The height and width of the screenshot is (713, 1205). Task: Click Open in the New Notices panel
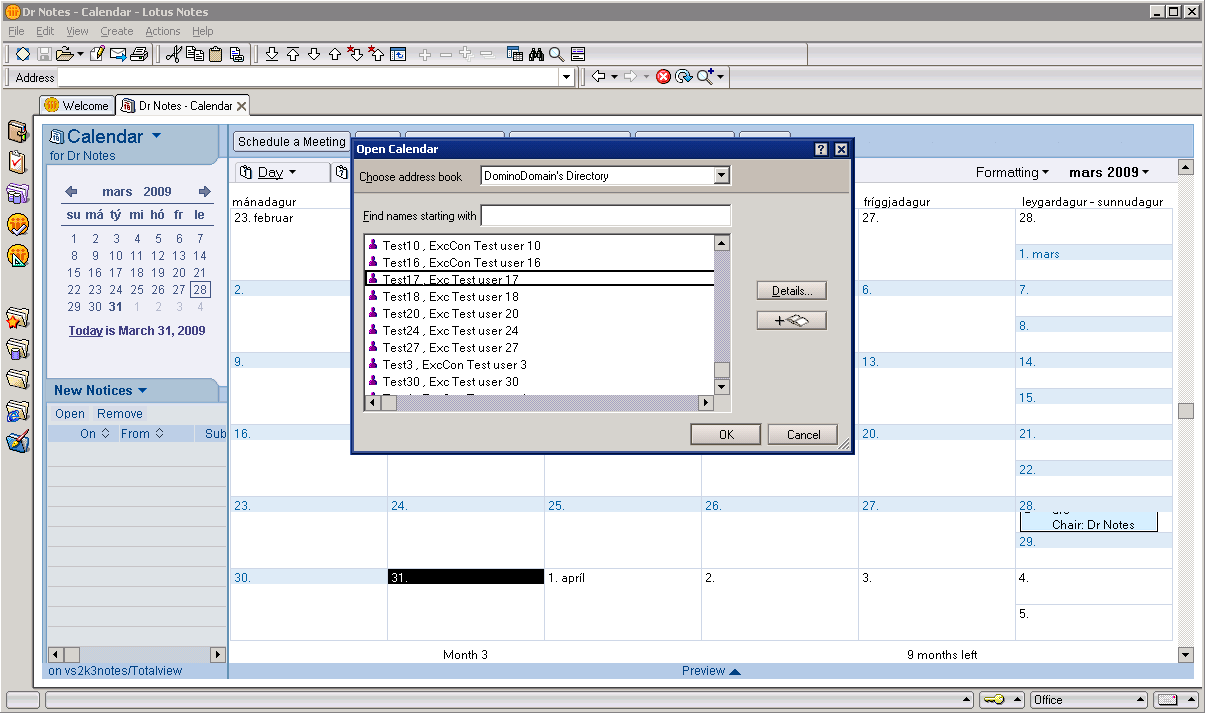pos(70,414)
